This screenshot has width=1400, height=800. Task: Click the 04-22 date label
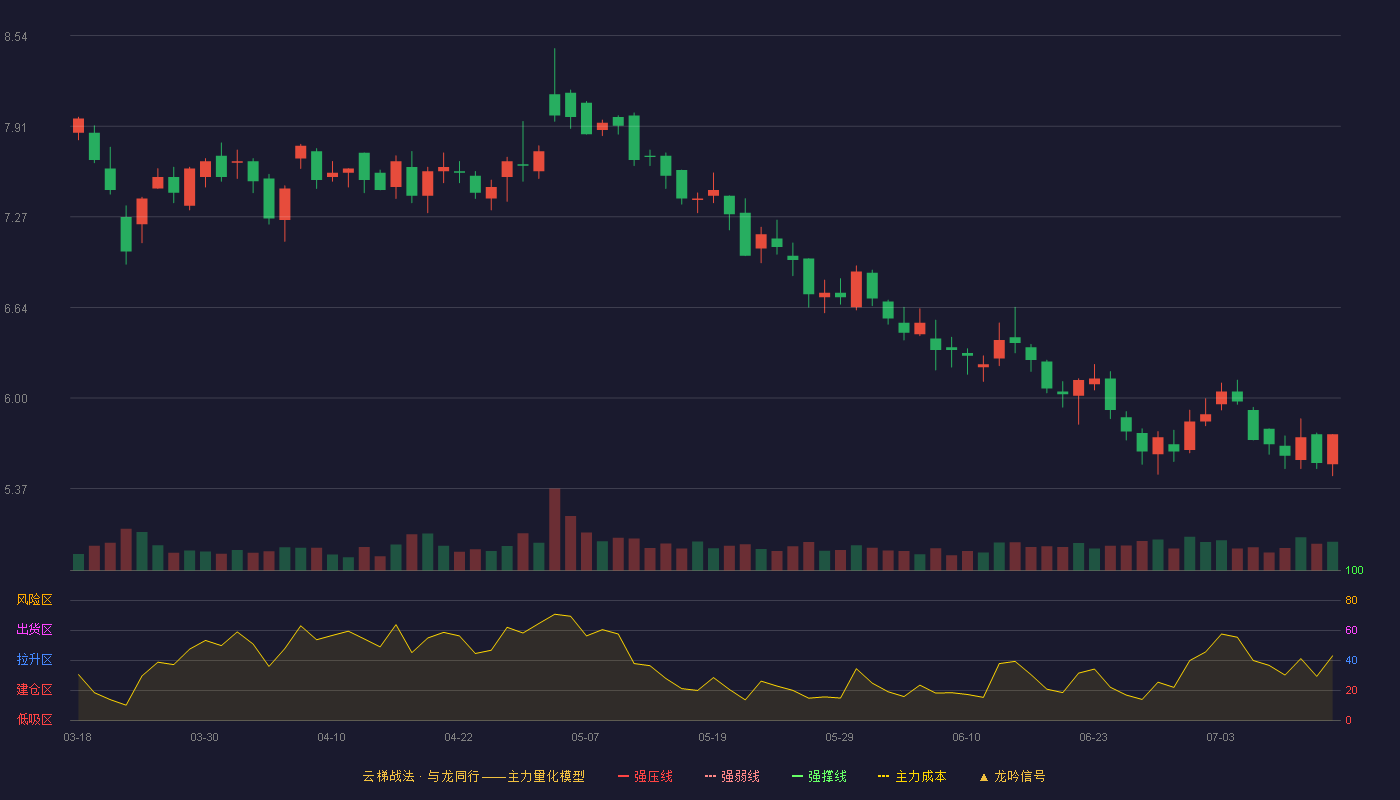click(458, 737)
